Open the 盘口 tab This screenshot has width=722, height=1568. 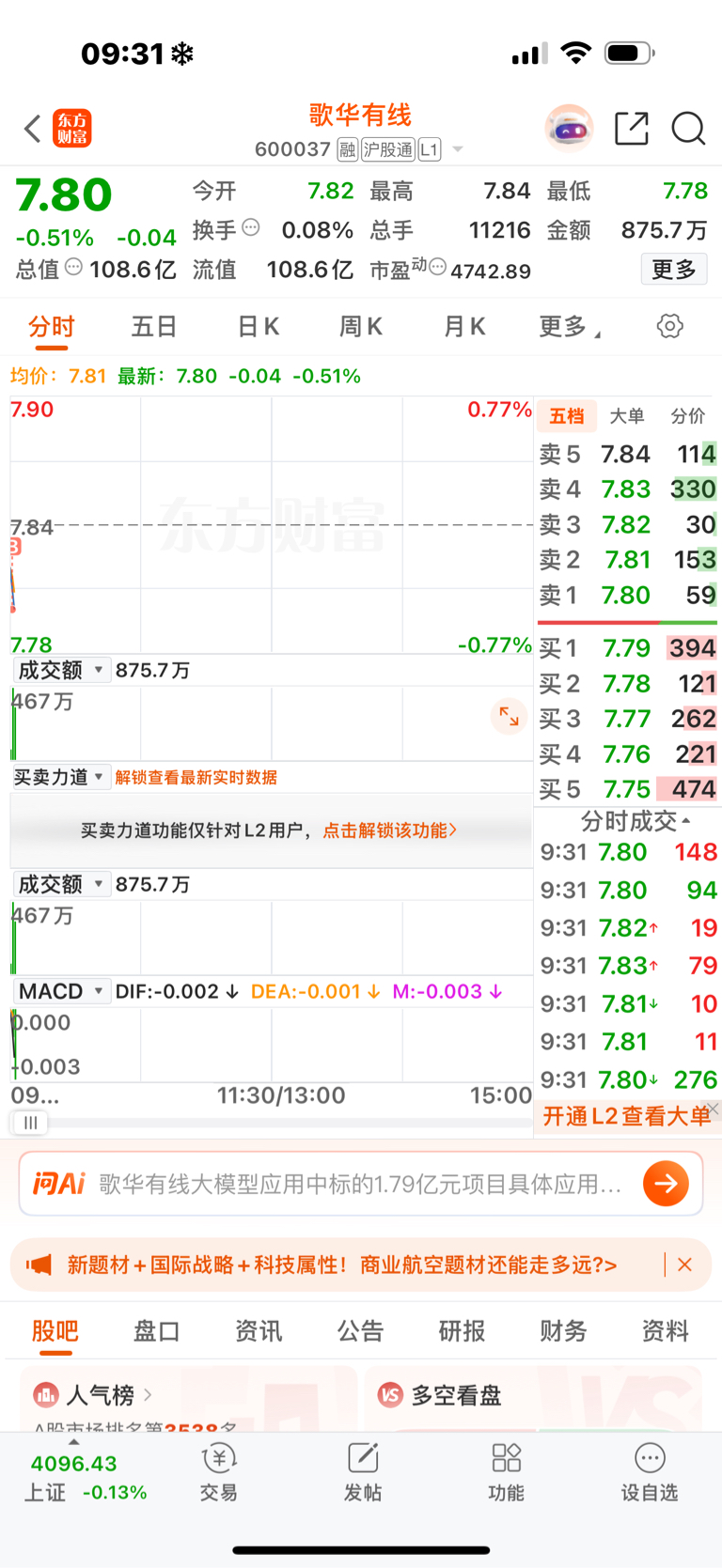pyautogui.click(x=157, y=1331)
